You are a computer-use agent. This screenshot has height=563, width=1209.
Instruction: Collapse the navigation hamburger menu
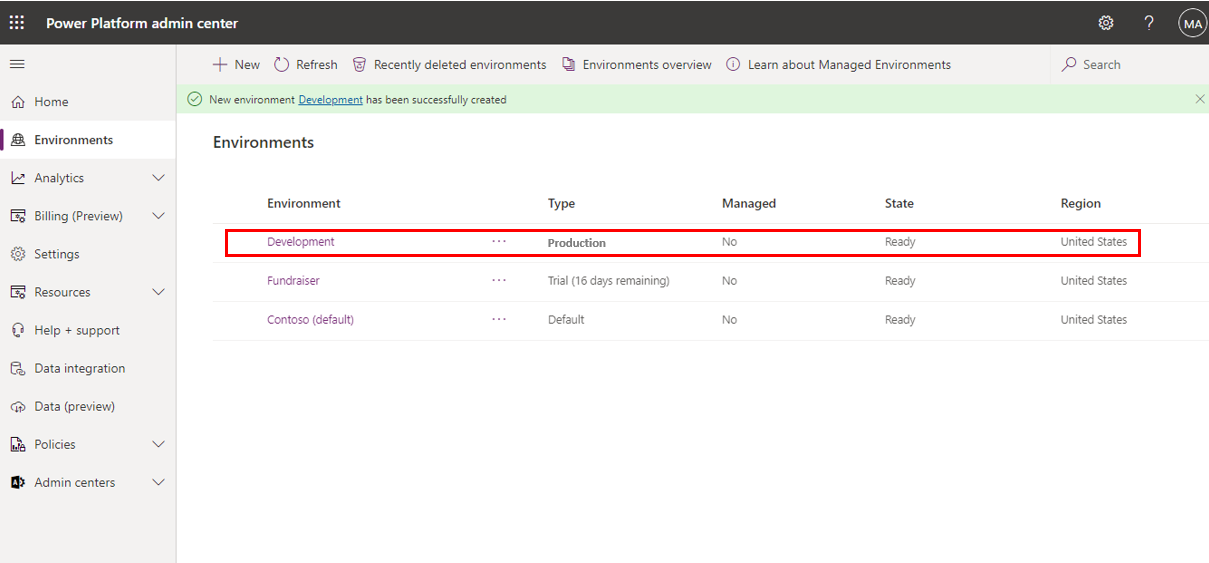[x=17, y=64]
